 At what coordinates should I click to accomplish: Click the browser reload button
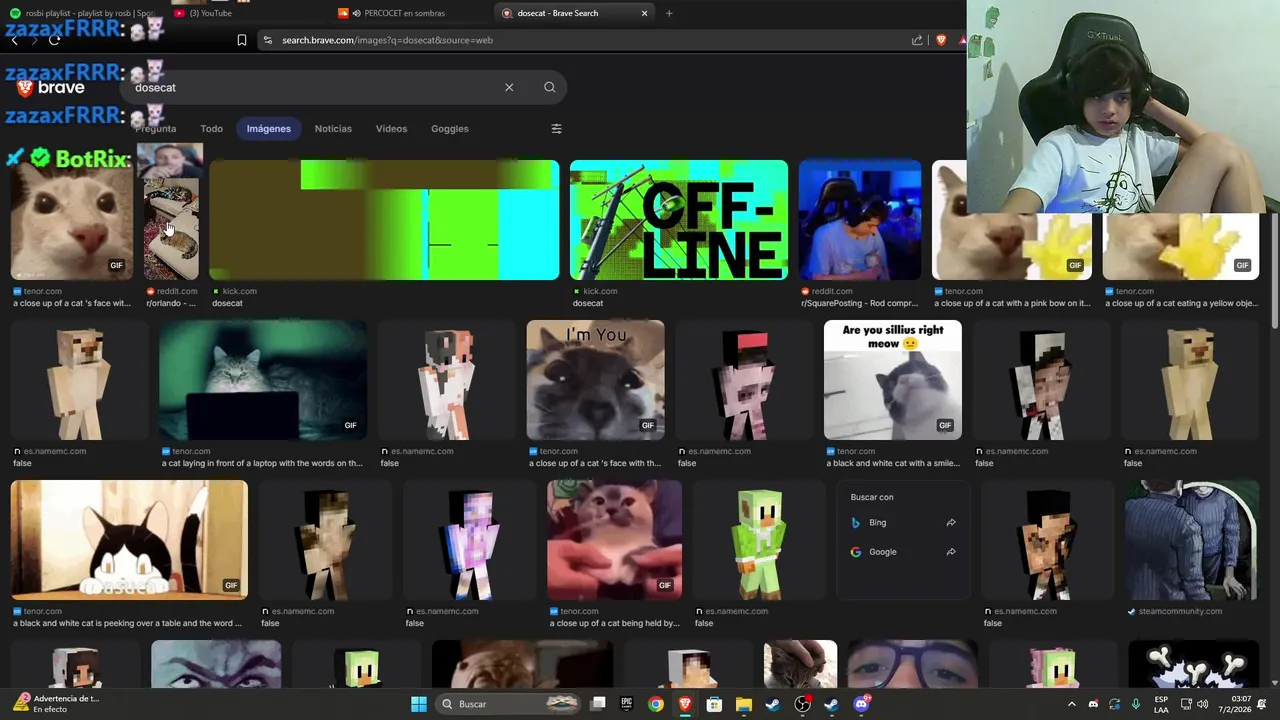54,40
